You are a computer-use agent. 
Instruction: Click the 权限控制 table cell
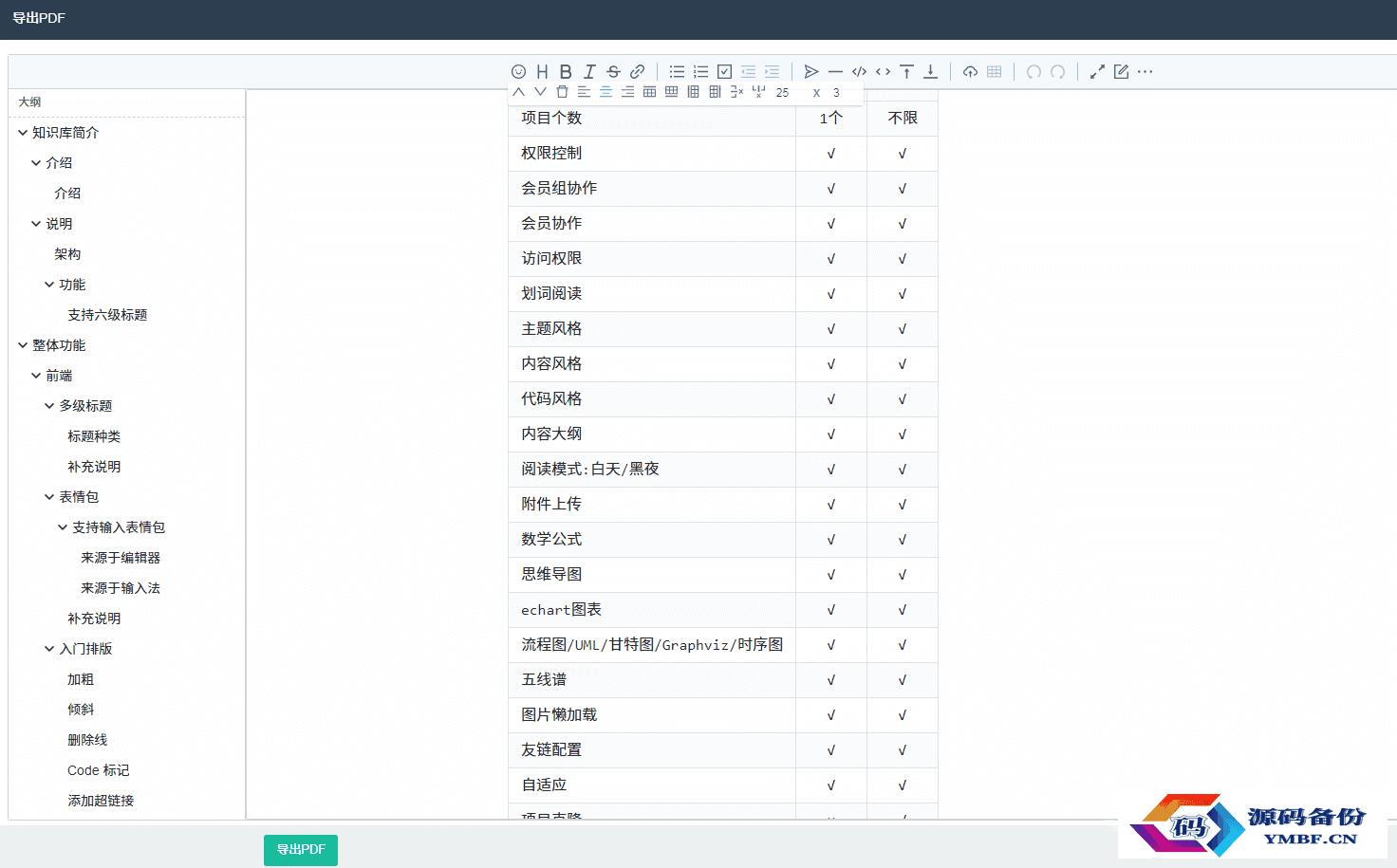tap(652, 154)
